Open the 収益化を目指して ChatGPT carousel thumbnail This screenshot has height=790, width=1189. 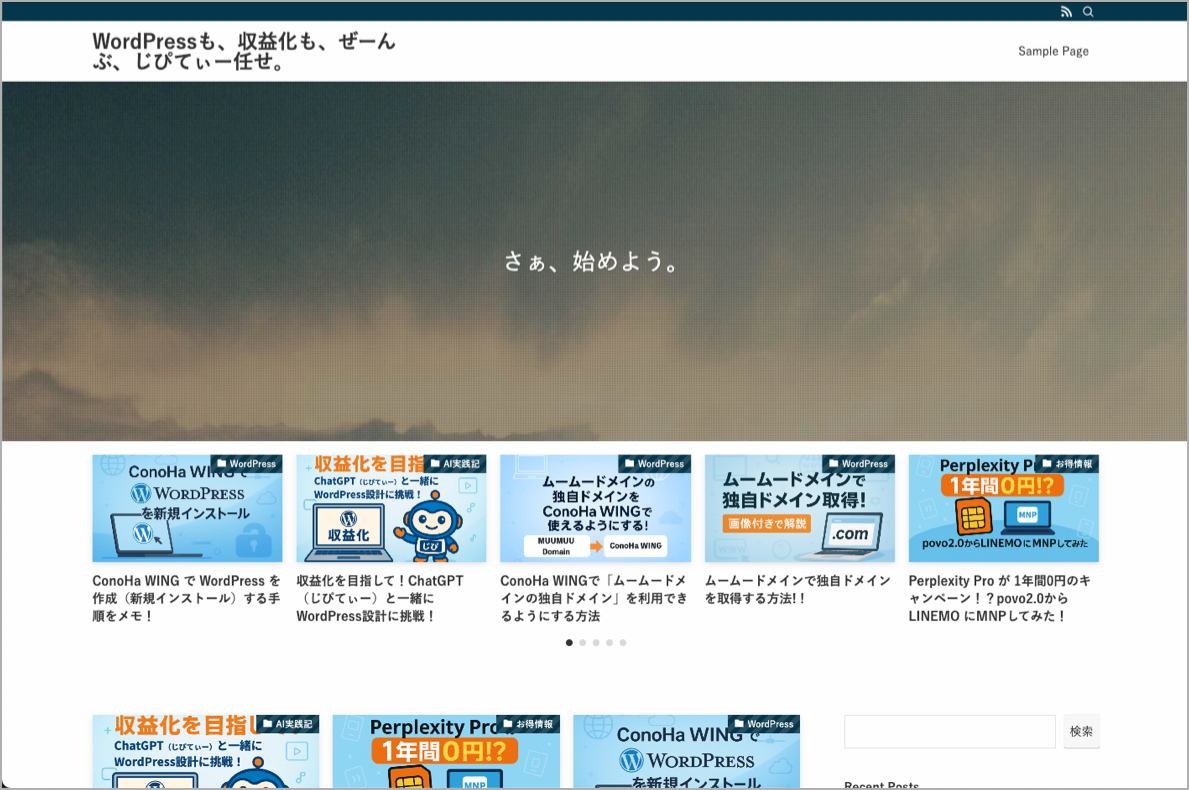[391, 508]
